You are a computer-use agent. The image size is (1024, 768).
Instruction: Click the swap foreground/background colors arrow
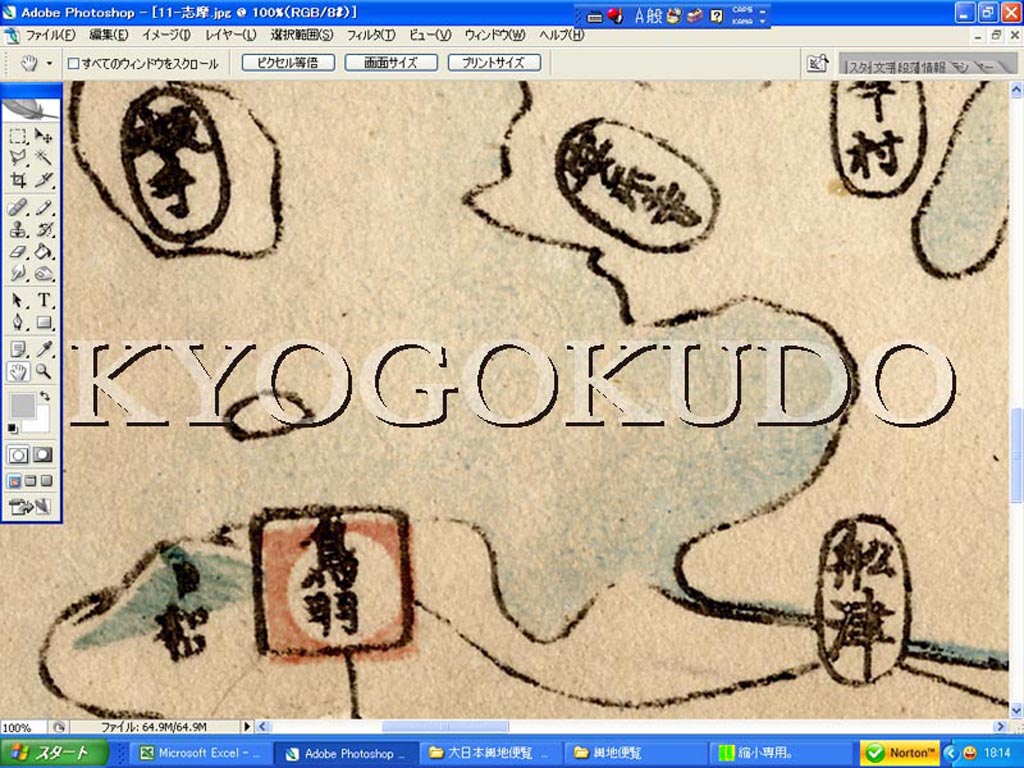click(44, 396)
